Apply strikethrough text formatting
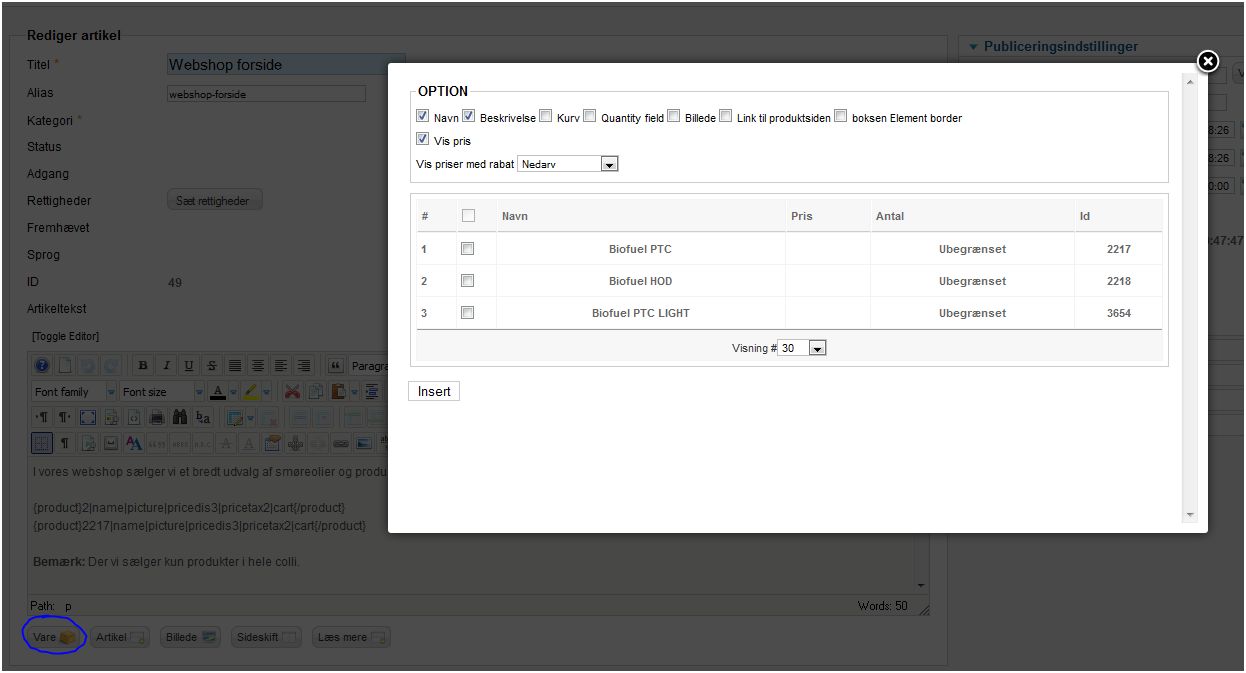Viewport: 1246px width, 673px height. click(x=212, y=366)
